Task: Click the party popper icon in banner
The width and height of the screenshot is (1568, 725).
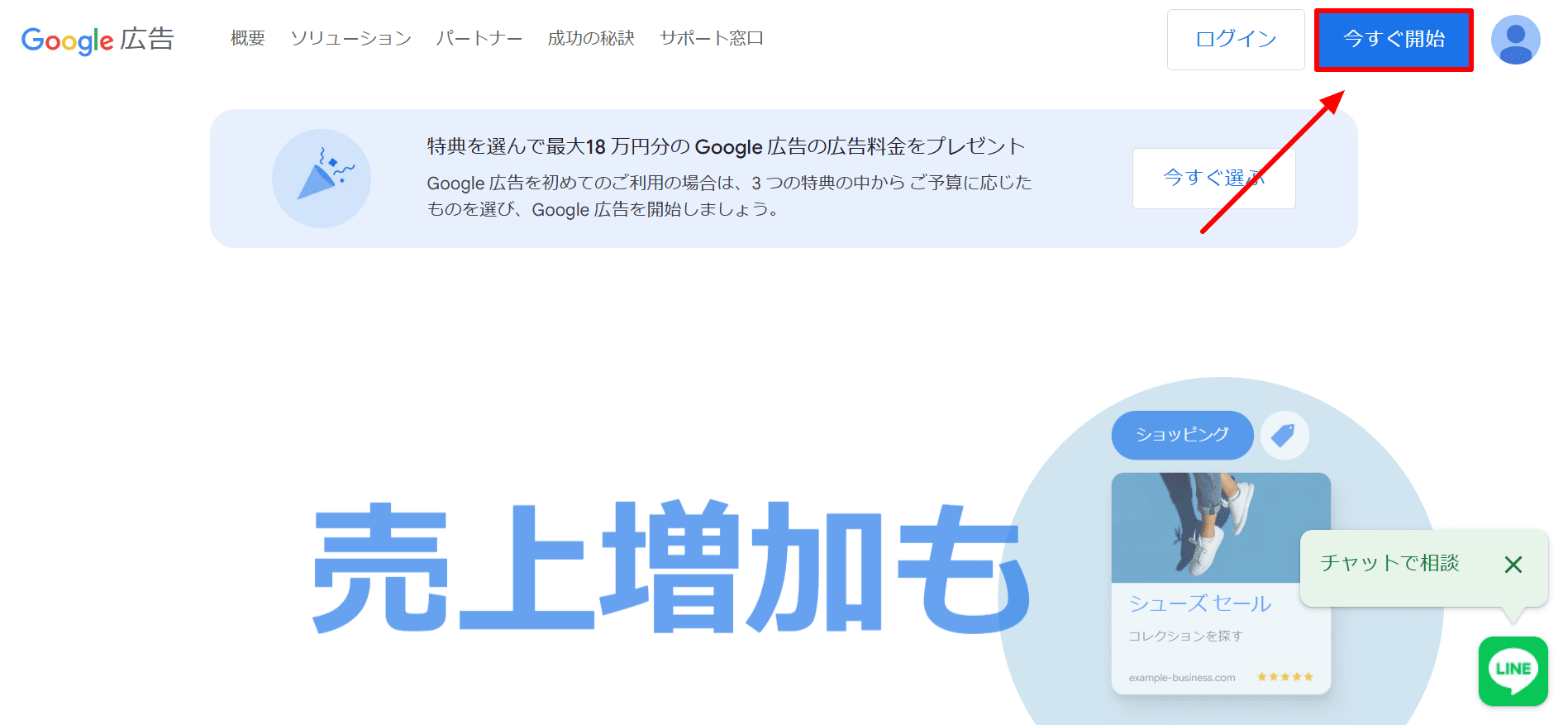Action: click(322, 178)
